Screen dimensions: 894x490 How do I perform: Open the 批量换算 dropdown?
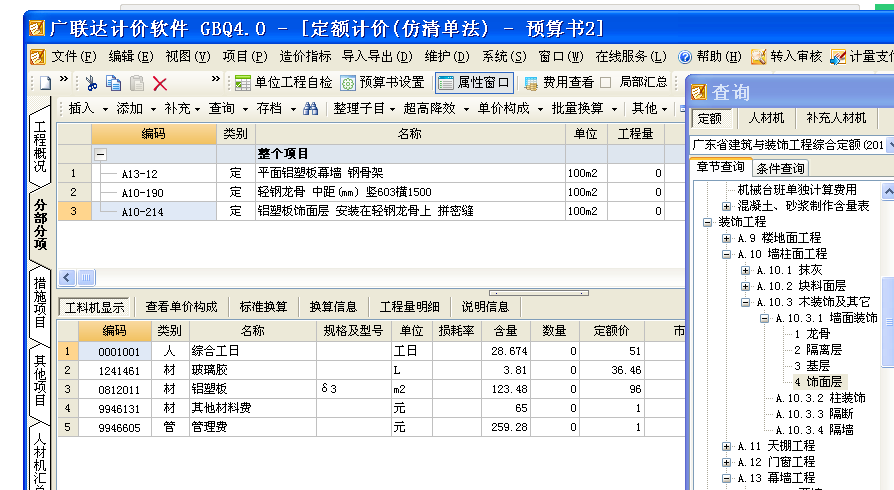pyautogui.click(x=584, y=108)
